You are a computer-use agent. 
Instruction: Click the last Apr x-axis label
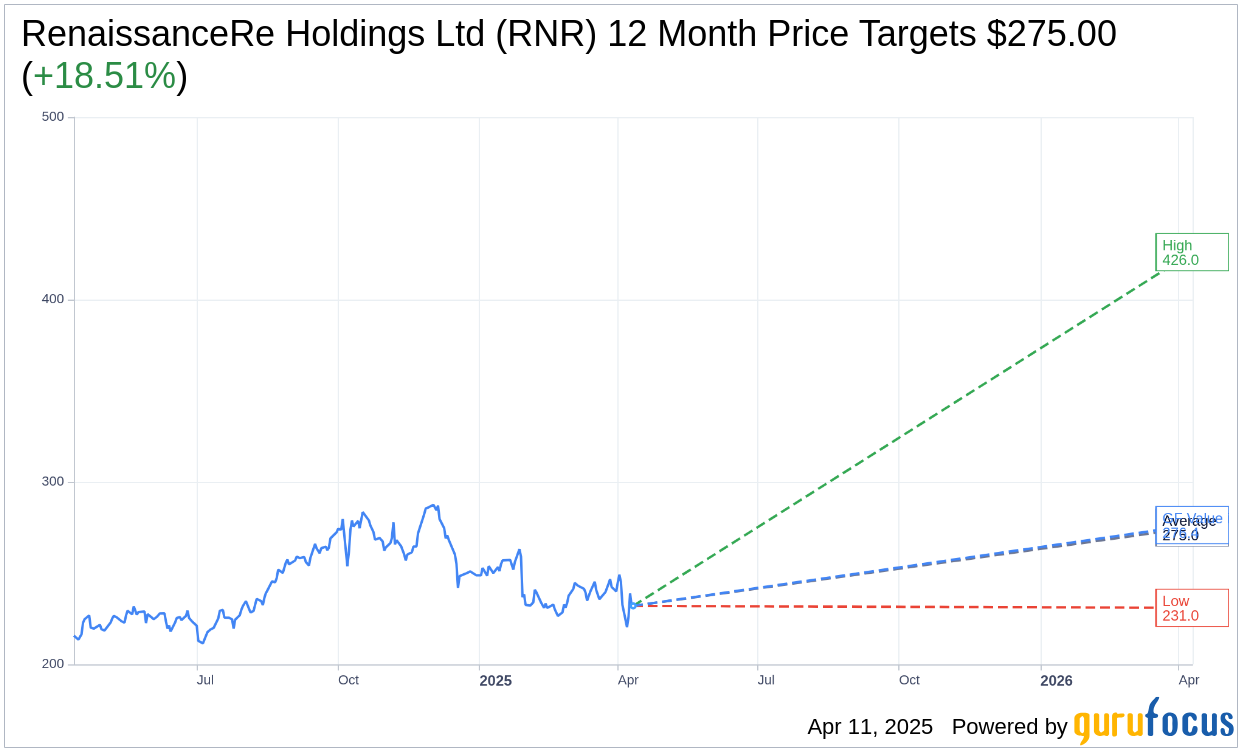point(1189,680)
